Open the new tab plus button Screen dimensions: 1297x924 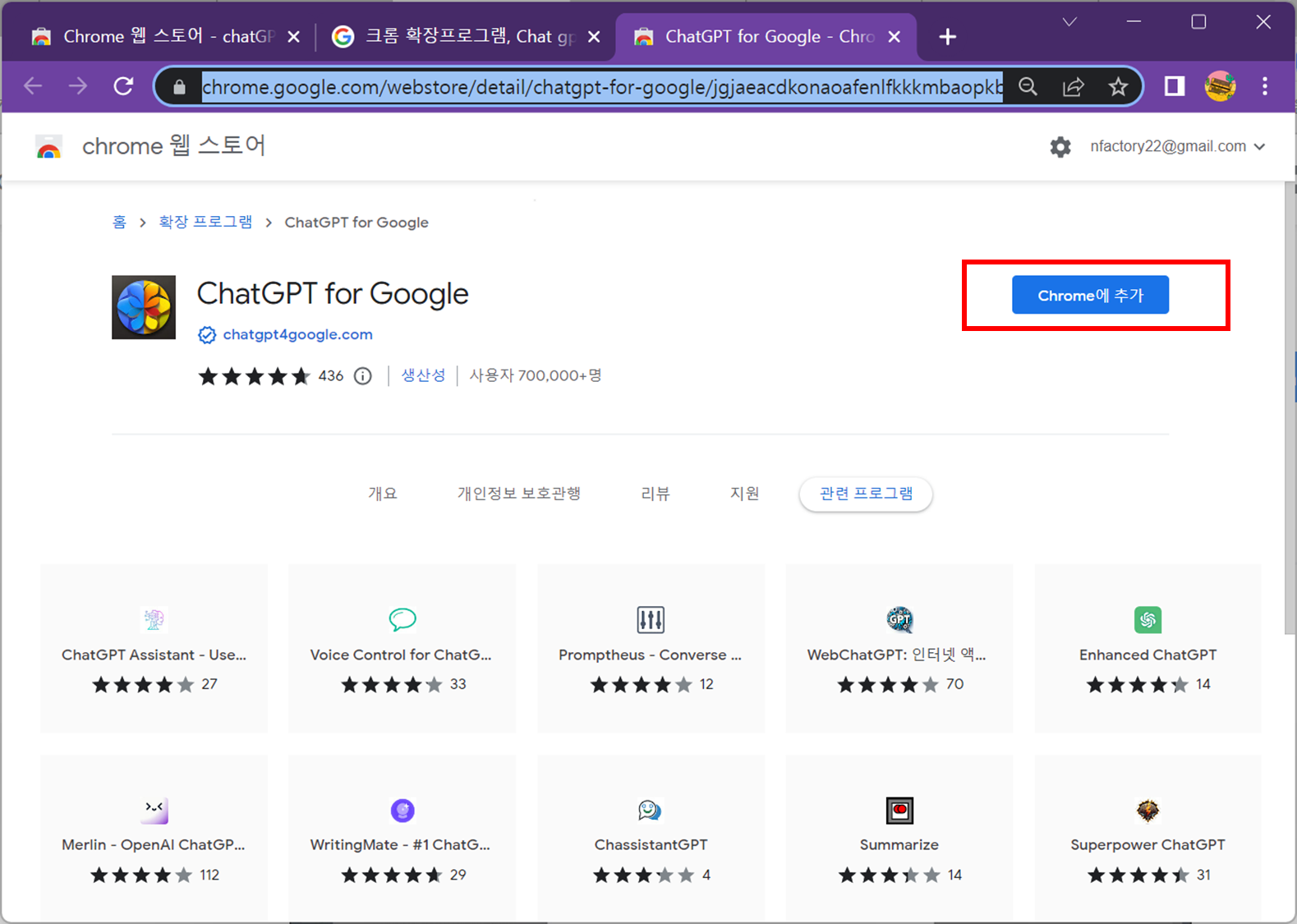pos(947,37)
